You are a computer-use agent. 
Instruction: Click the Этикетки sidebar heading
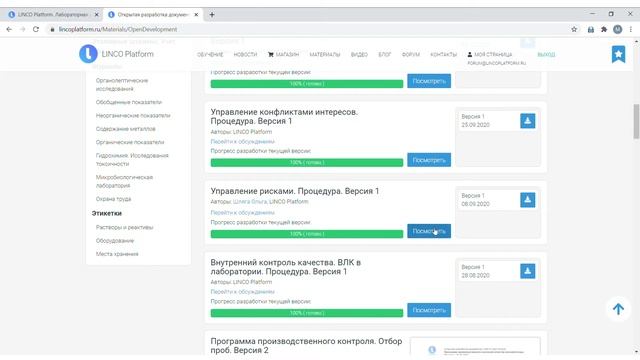pos(107,213)
